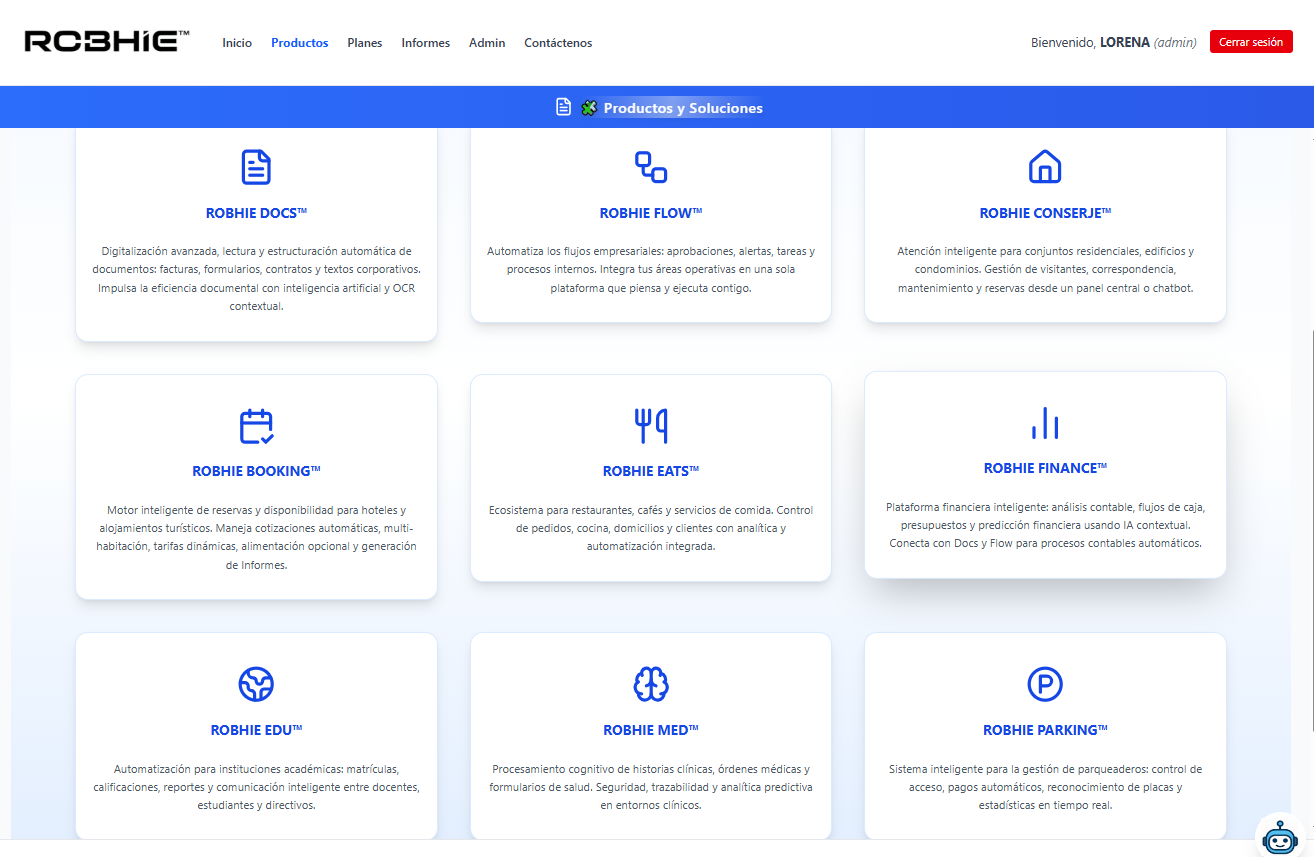Click the description starting 'Automatización para instituciones académicas'

256,787
